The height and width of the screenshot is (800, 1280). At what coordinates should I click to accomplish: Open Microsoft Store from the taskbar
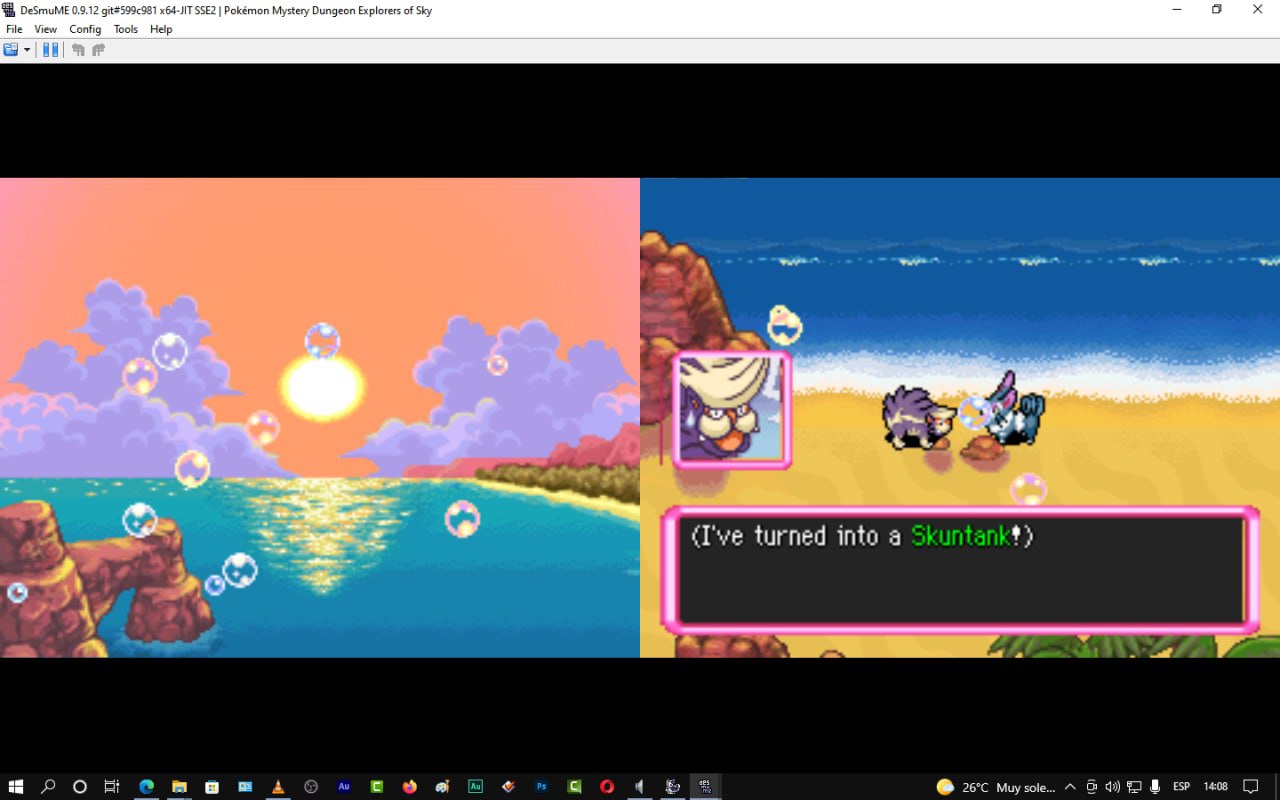click(212, 787)
